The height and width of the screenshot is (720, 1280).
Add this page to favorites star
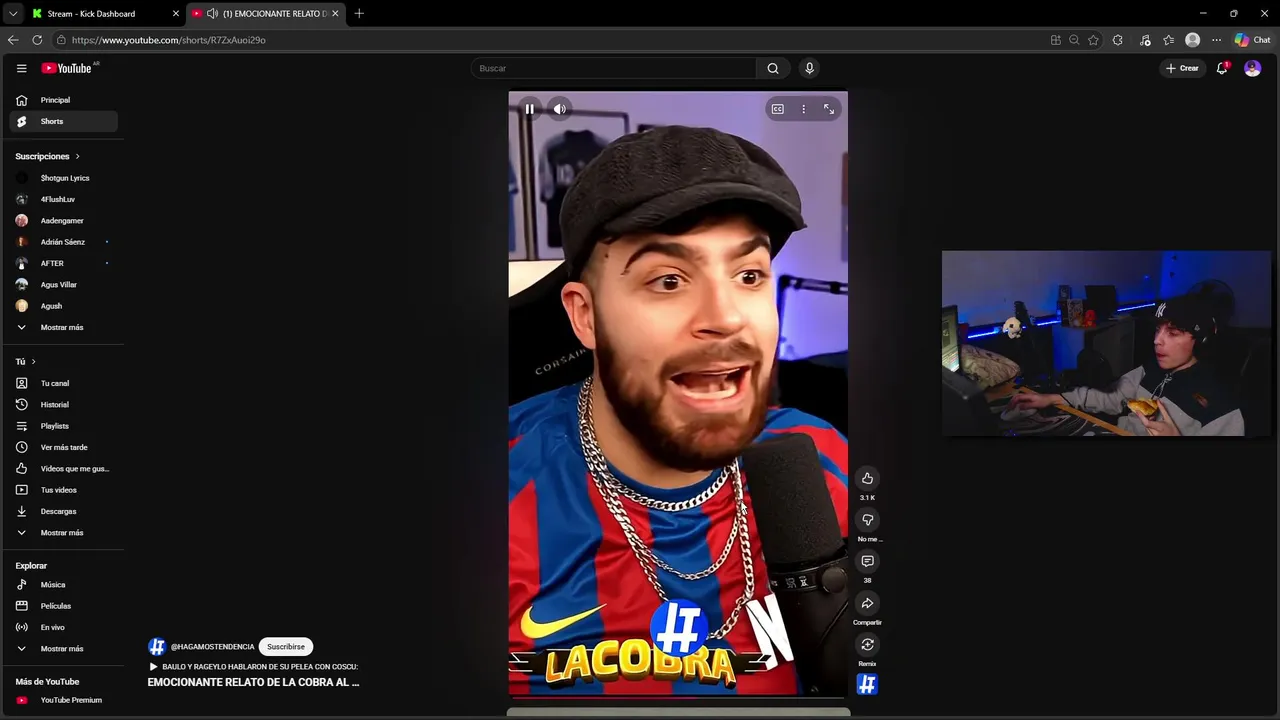pyautogui.click(x=1093, y=40)
